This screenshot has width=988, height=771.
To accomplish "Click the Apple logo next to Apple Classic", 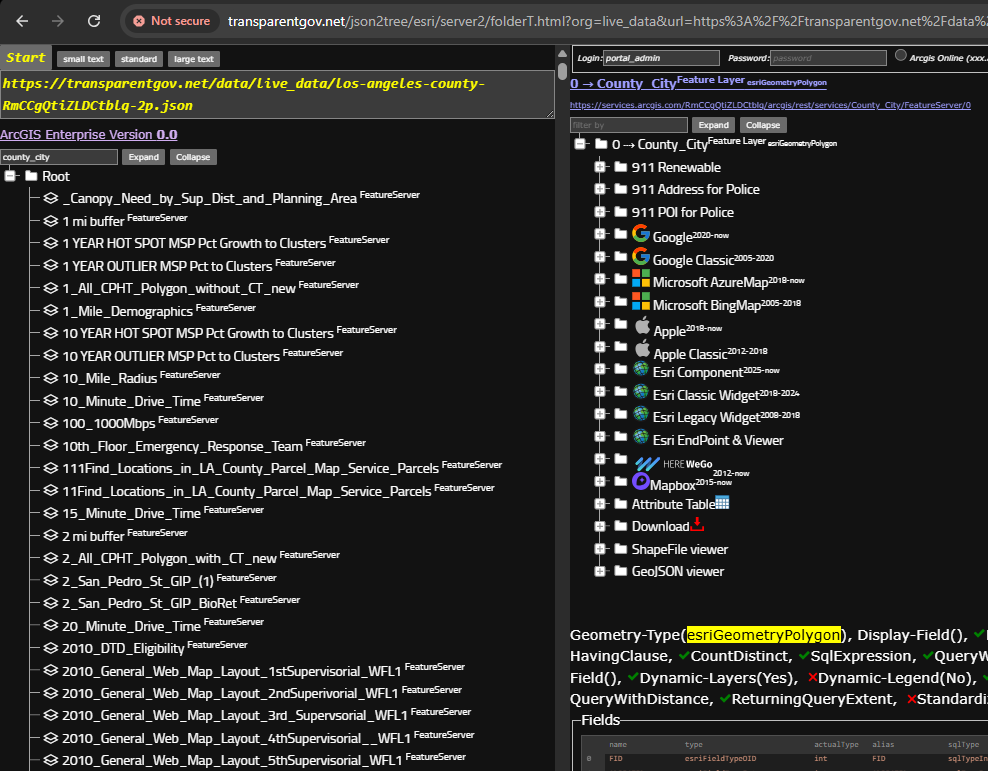I will click(x=642, y=349).
